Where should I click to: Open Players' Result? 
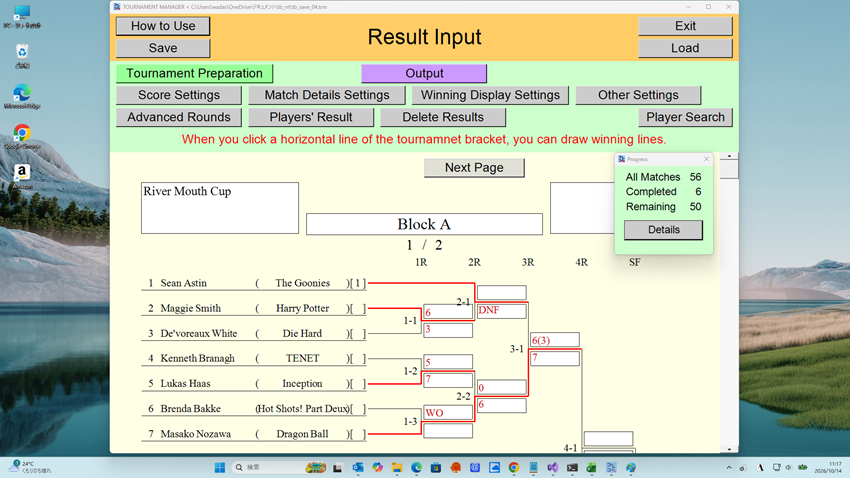coord(311,117)
